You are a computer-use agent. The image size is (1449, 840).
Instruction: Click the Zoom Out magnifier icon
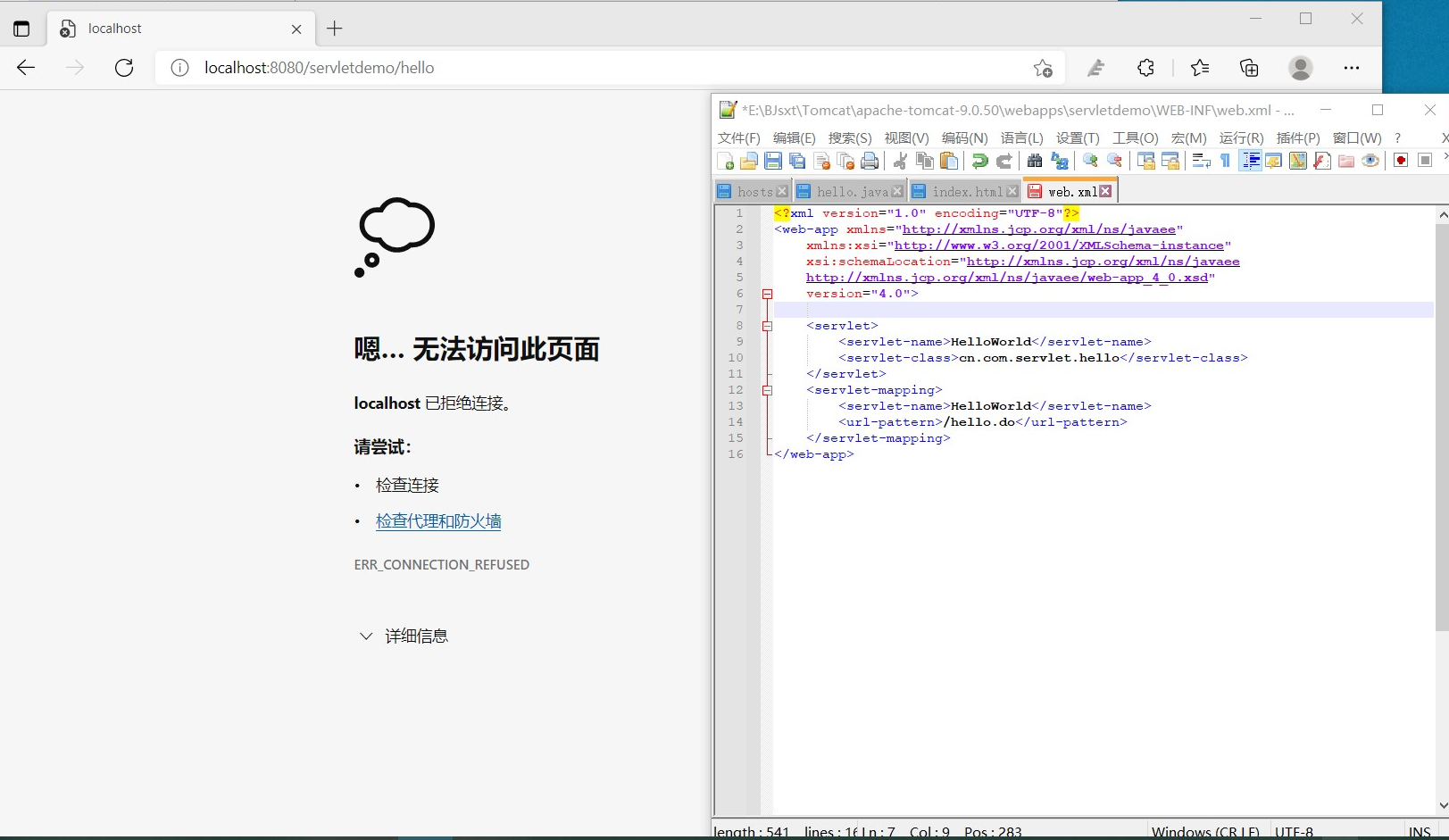pyautogui.click(x=1114, y=161)
